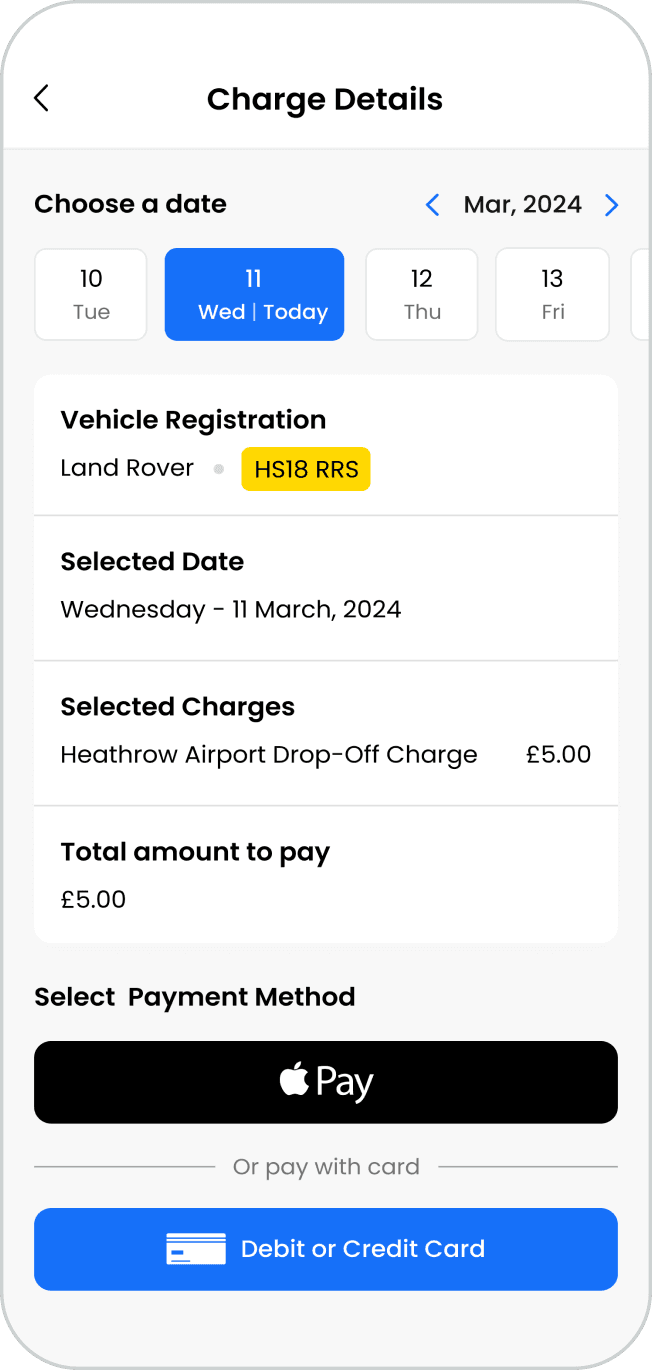This screenshot has width=652, height=1370.
Task: Tap the Selected Date row
Action: pyautogui.click(x=325, y=587)
